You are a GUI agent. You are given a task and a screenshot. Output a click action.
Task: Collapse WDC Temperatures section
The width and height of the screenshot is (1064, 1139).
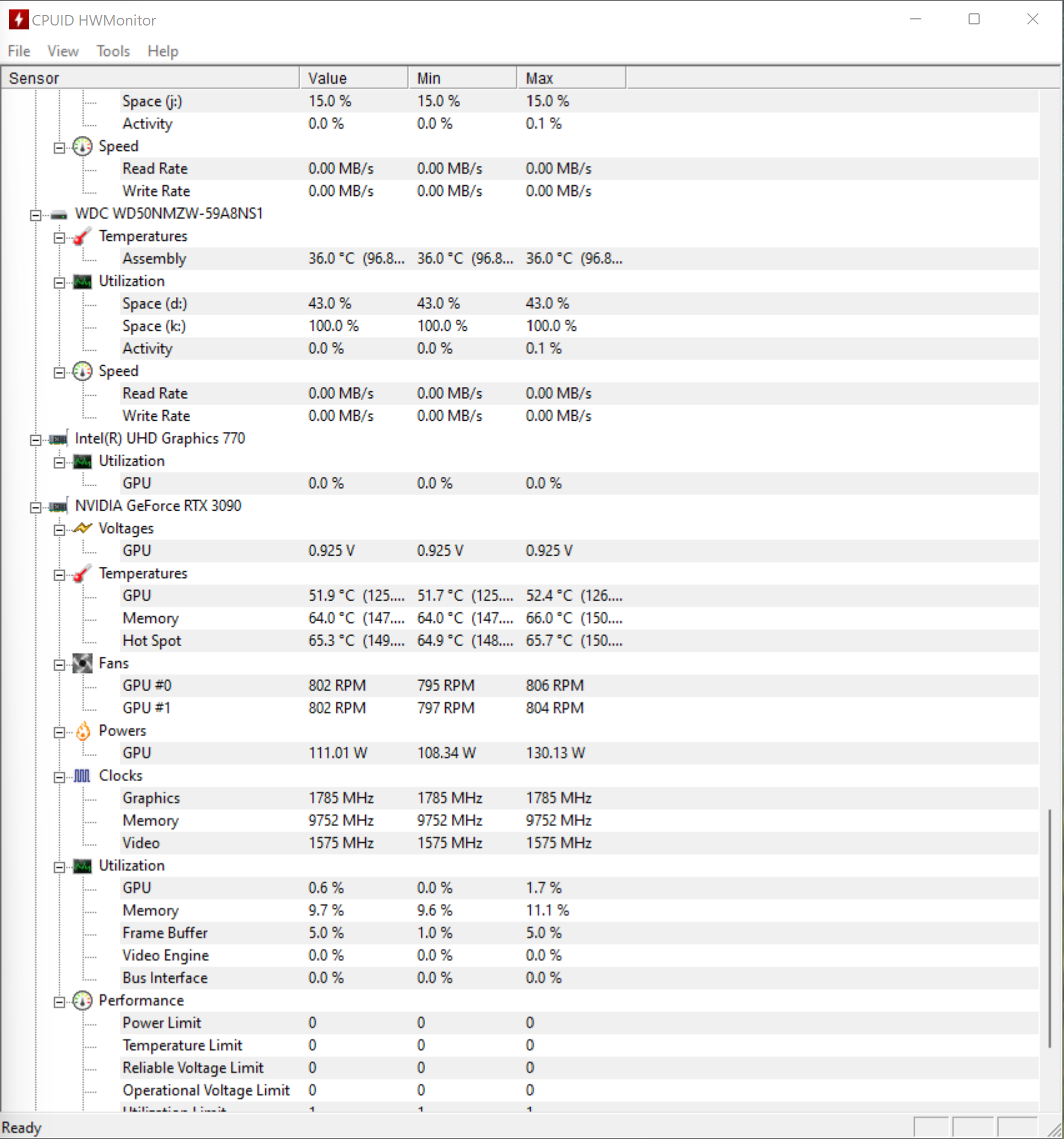click(59, 238)
